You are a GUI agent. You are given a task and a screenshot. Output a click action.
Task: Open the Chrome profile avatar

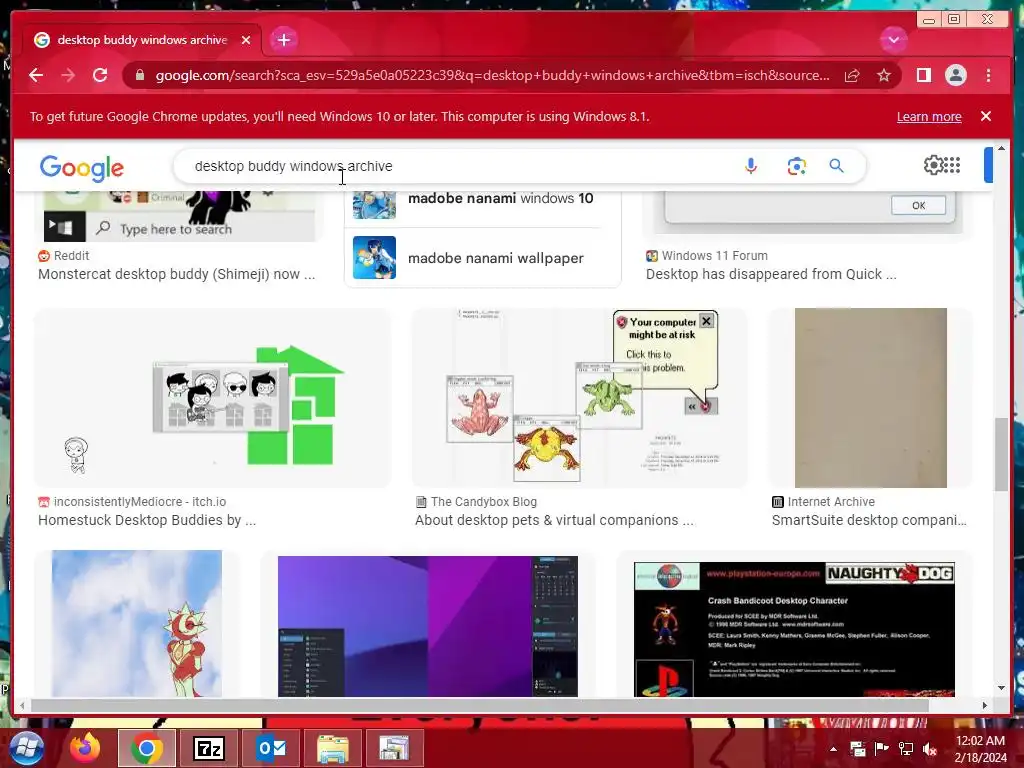pos(955,76)
